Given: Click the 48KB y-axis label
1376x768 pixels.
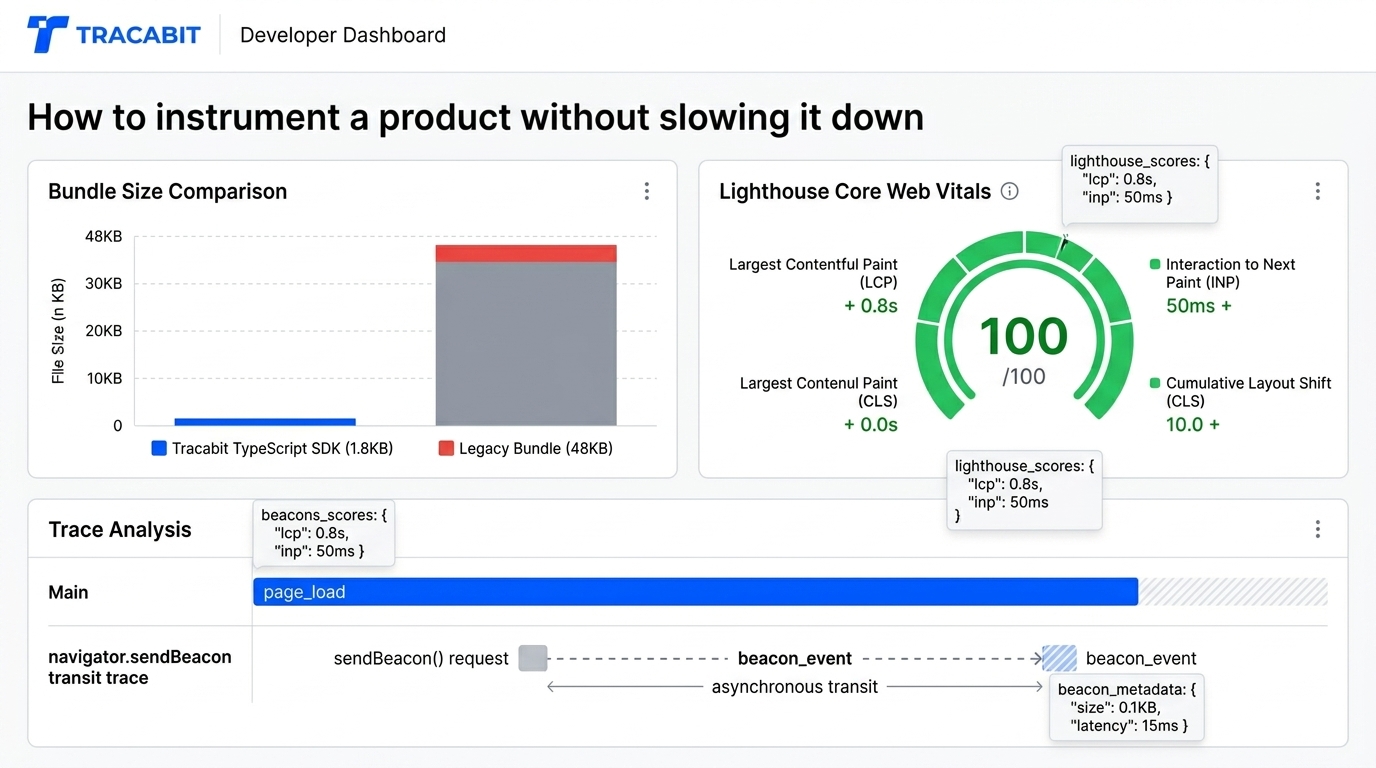Looking at the screenshot, I should (103, 237).
